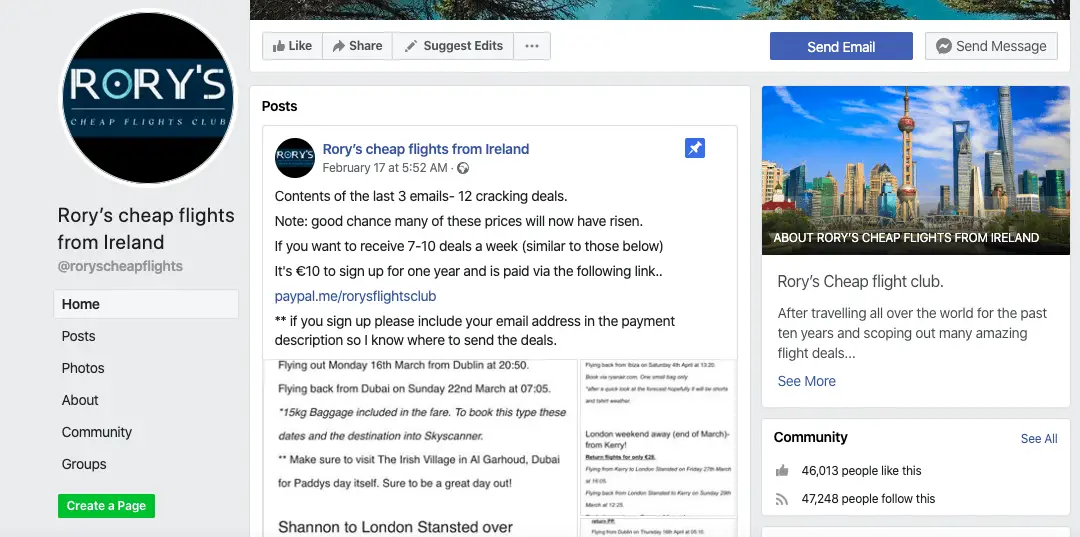Click See All in the Community card
The height and width of the screenshot is (537, 1080).
coord(1039,439)
